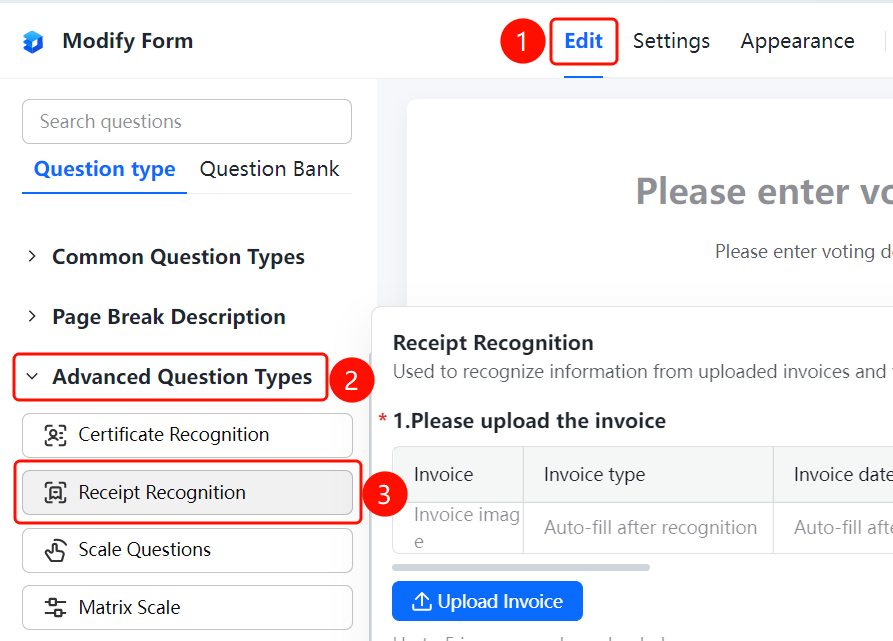This screenshot has width=893, height=641.
Task: Click the Invoice date column header
Action: [833, 474]
